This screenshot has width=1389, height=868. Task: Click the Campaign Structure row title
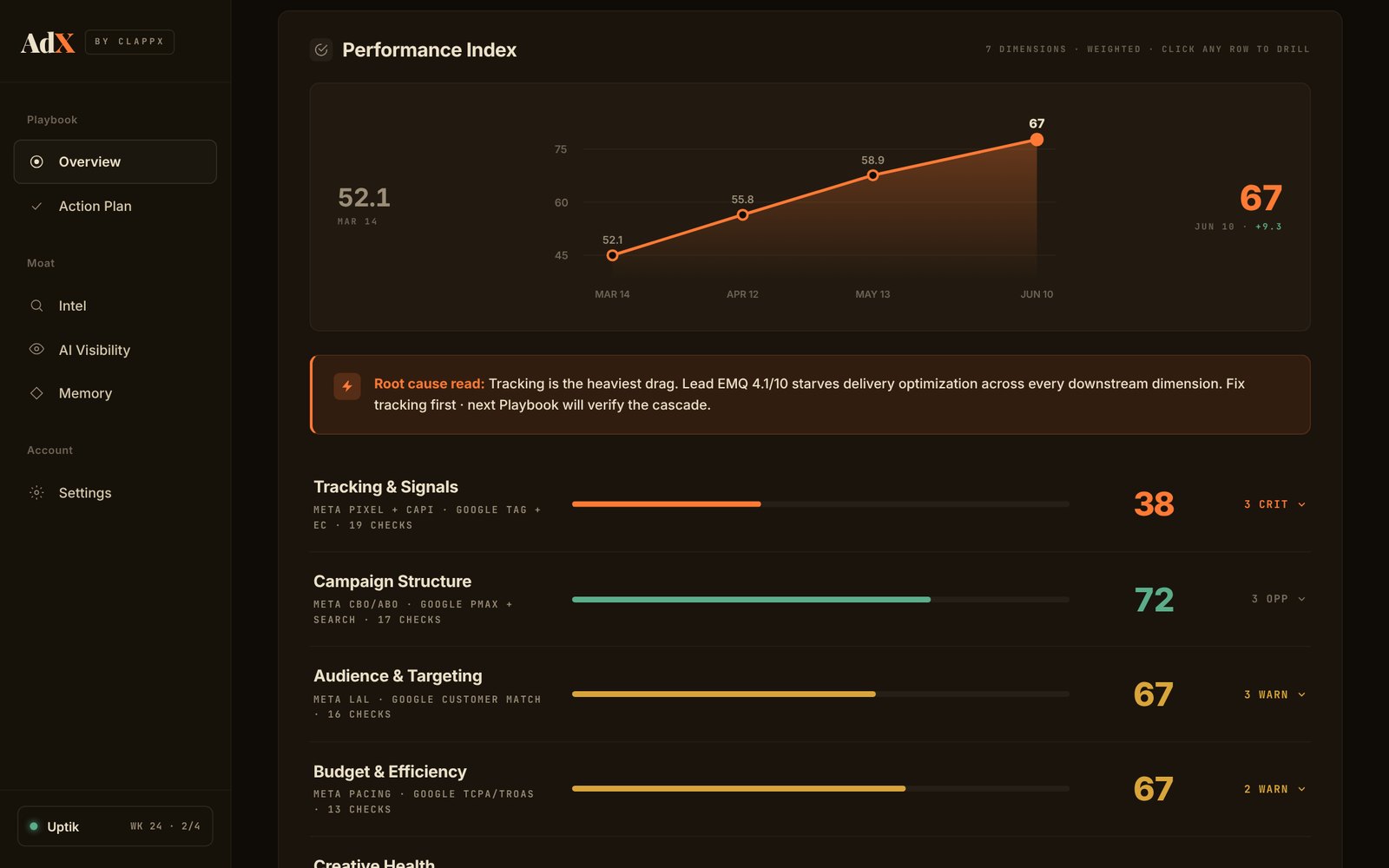click(x=392, y=582)
